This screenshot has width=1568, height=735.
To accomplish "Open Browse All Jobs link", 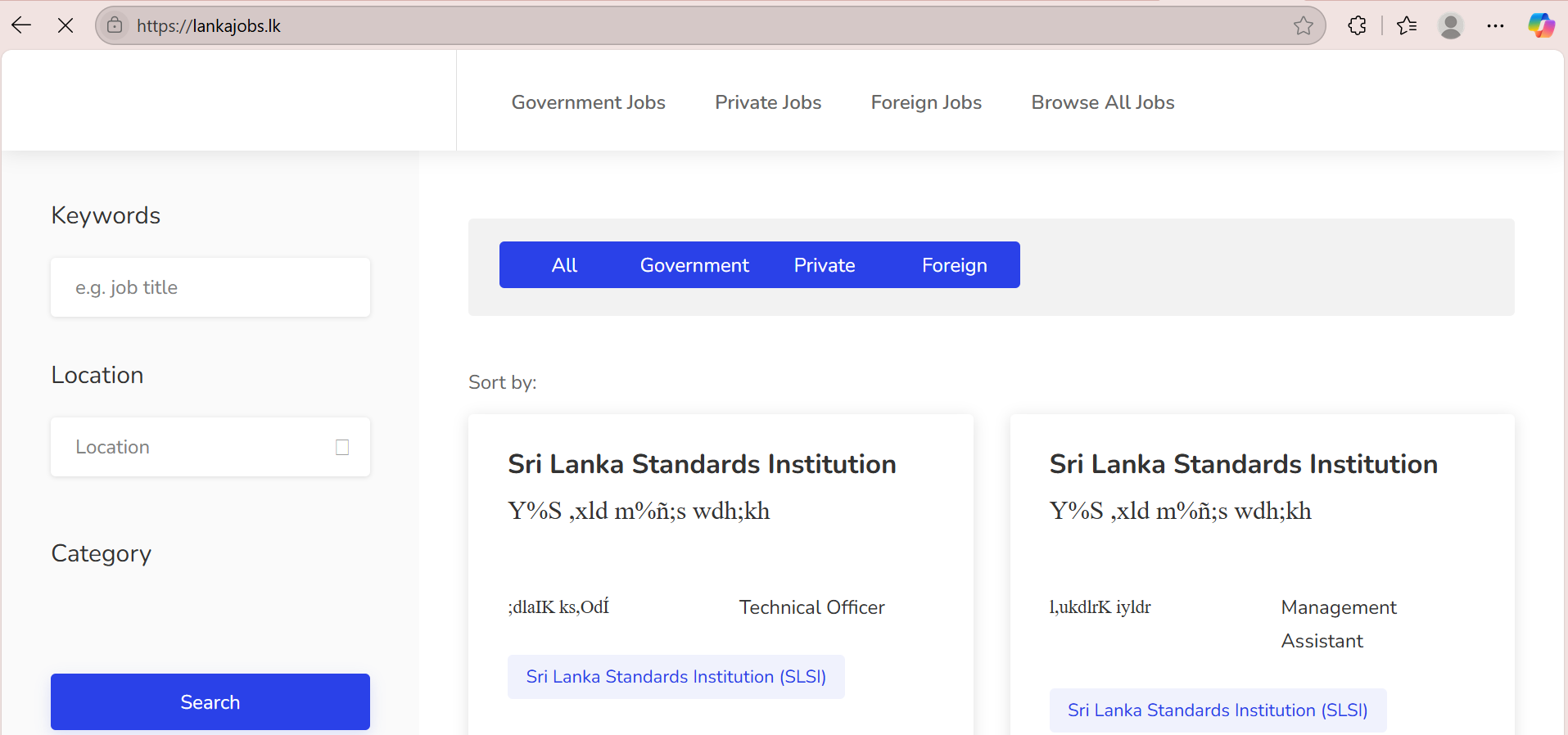I will (x=1102, y=102).
